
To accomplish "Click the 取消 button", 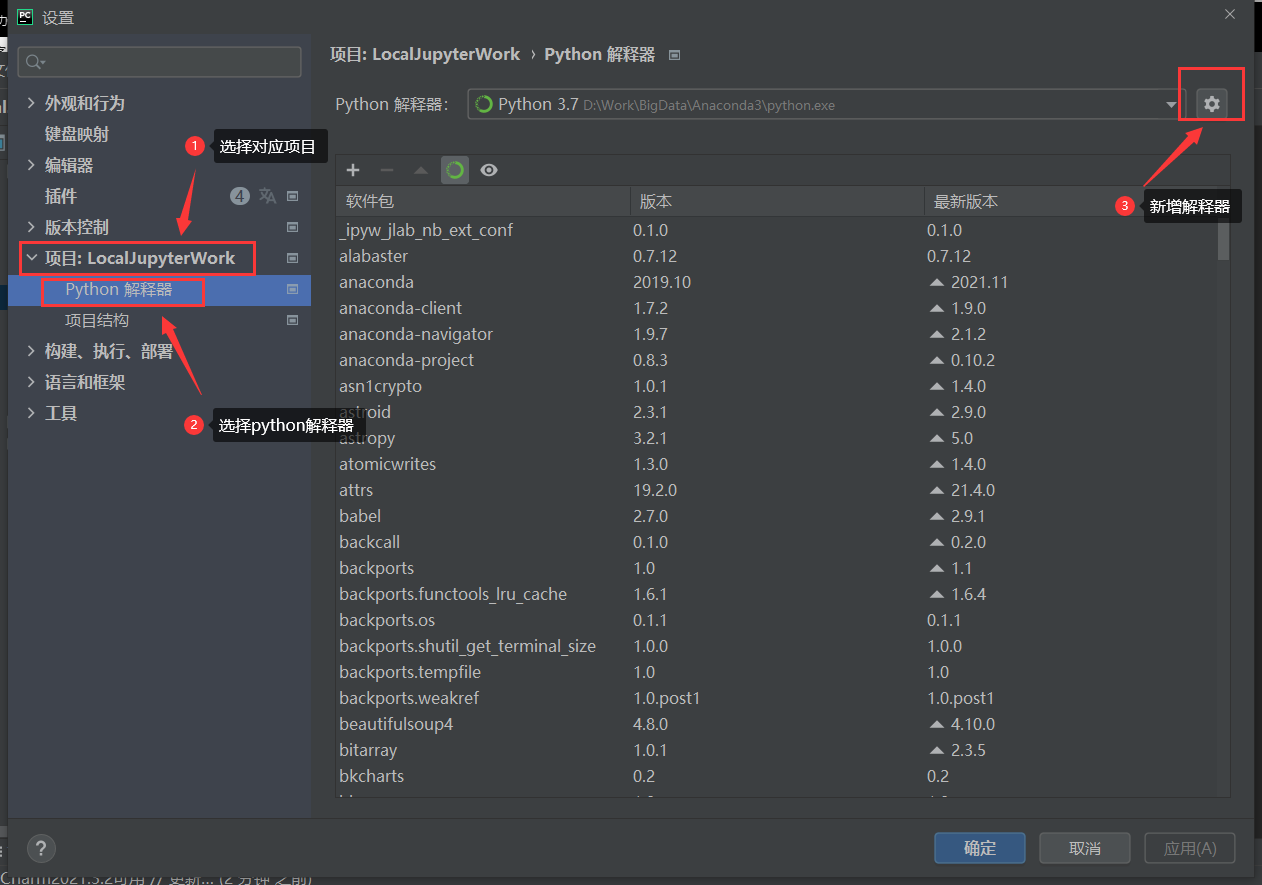I will pos(1085,848).
